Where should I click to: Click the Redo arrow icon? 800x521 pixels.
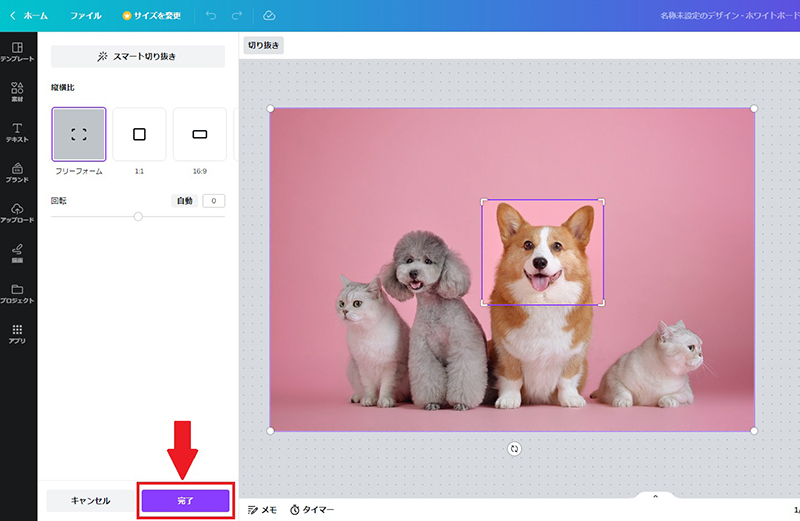[x=237, y=16]
